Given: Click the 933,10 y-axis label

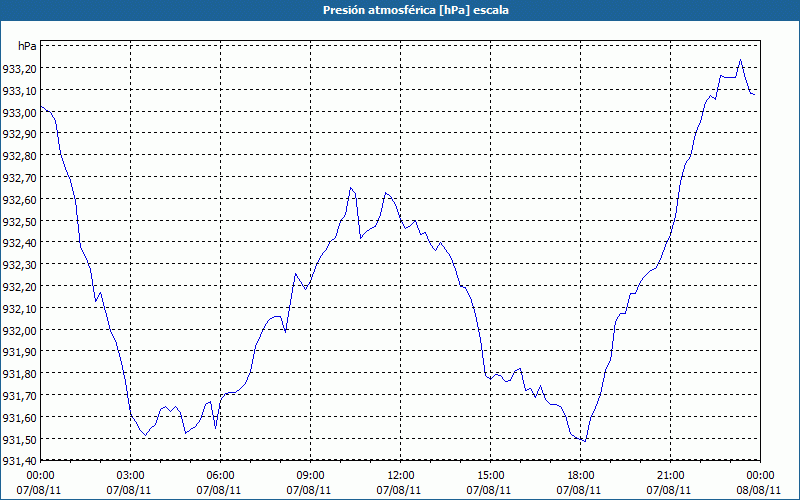Looking at the screenshot, I should coord(19,90).
